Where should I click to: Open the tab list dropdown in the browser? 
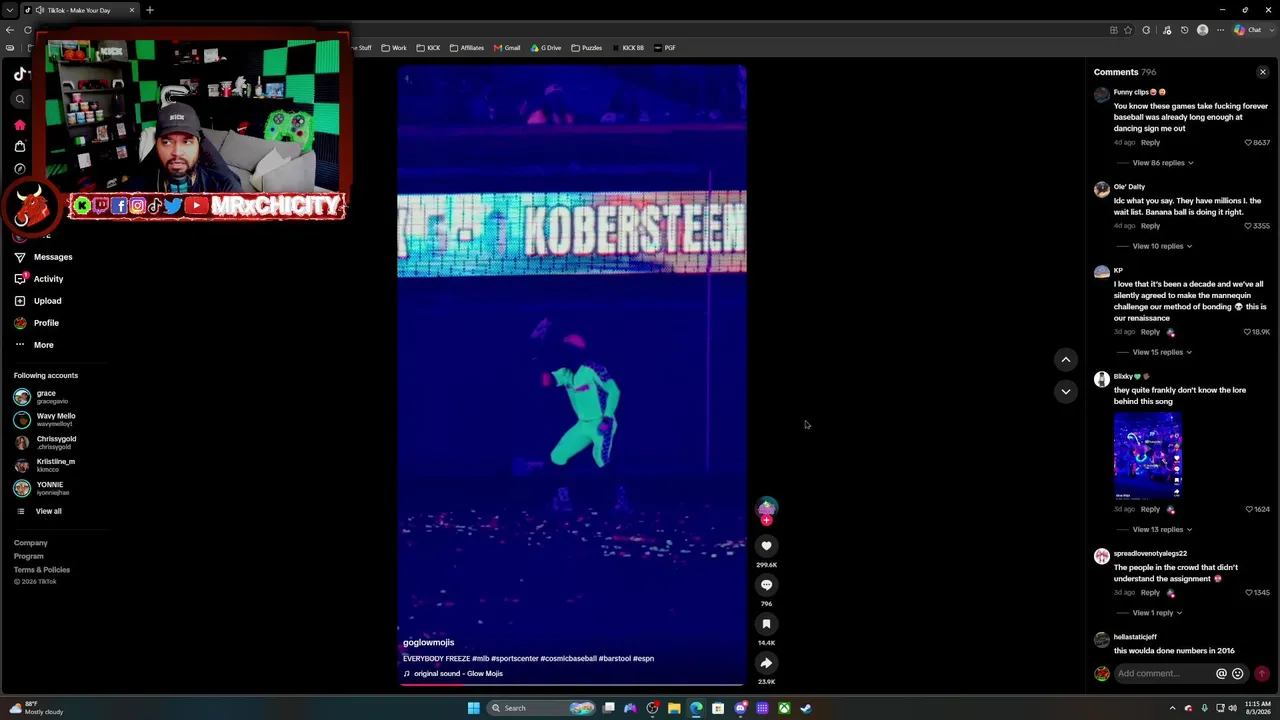coord(10,10)
